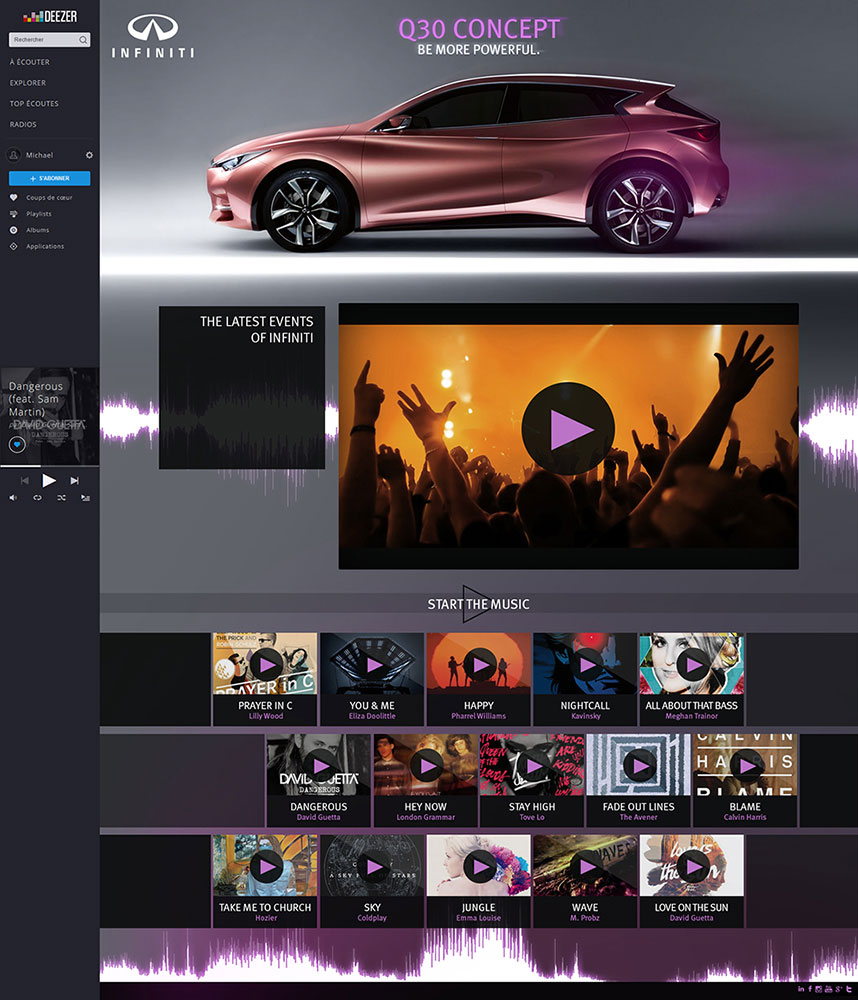The width and height of the screenshot is (858, 1000).
Task: Play Dangerous by David Guetta tile
Action: [x=320, y=766]
